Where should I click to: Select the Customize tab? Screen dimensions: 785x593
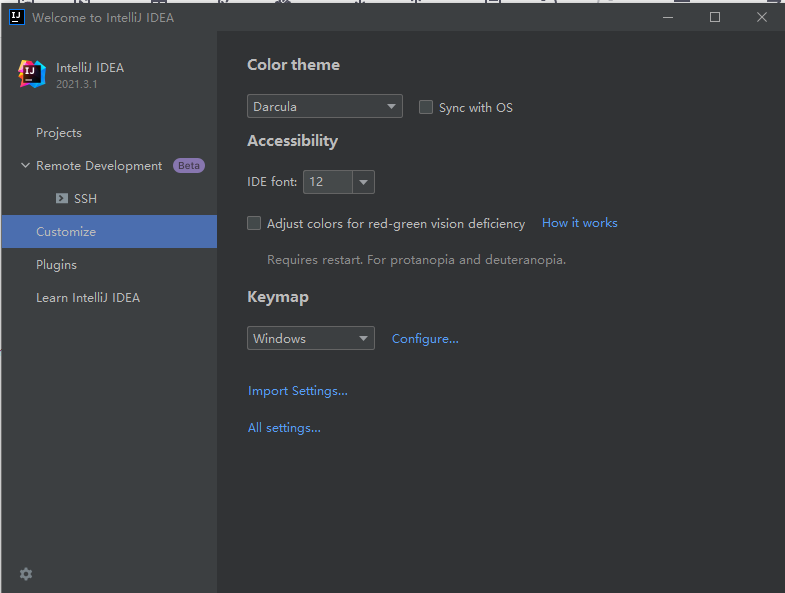[x=109, y=231]
